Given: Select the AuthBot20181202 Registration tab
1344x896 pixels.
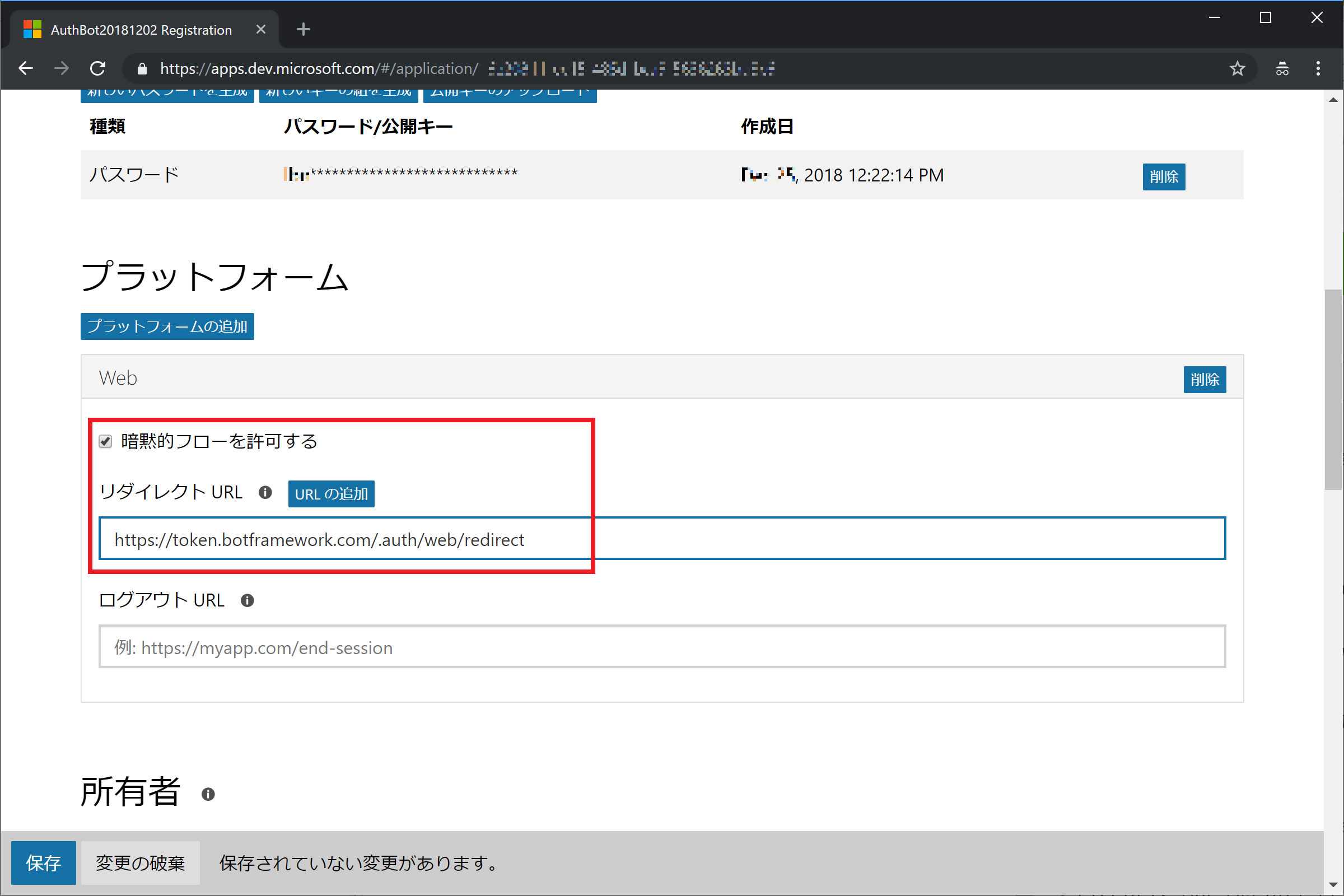Looking at the screenshot, I should (141, 30).
